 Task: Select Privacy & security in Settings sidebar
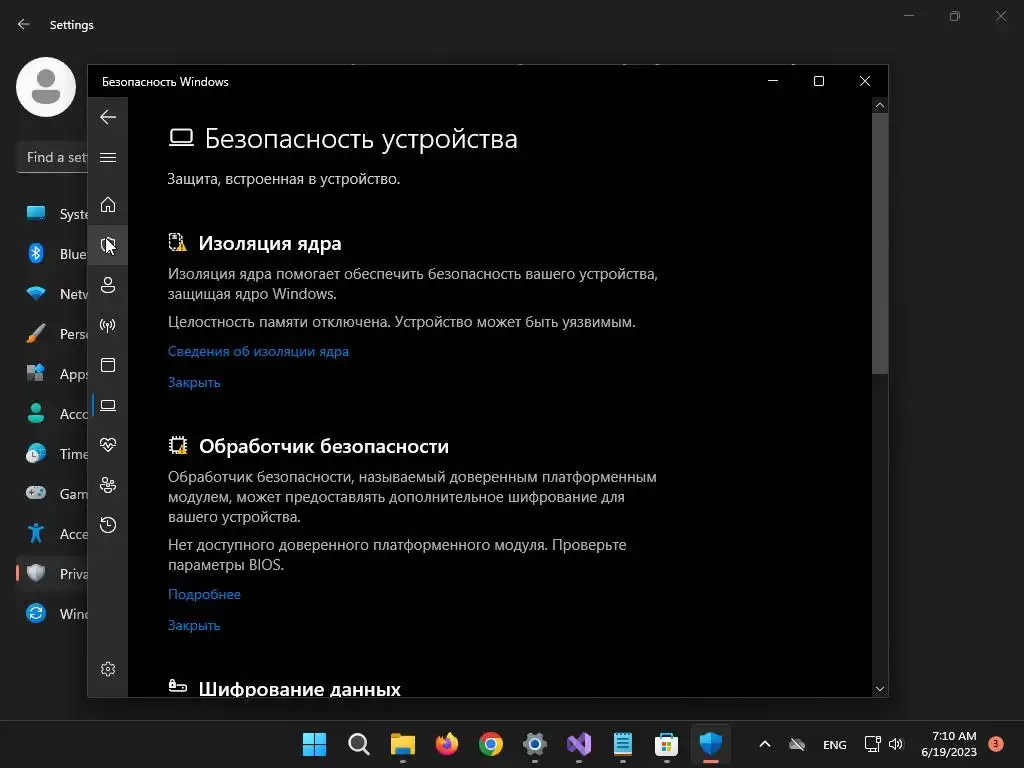pos(52,573)
